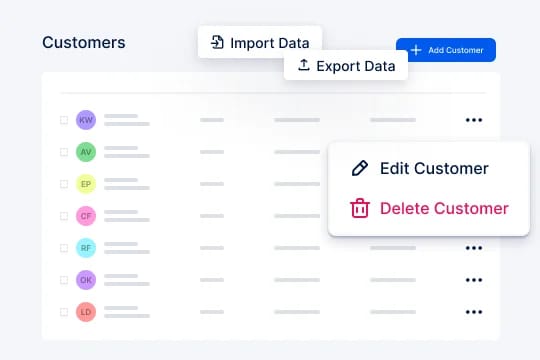Click the pink CF avatar circle
Screen dimensions: 540x360
pyautogui.click(x=86, y=216)
